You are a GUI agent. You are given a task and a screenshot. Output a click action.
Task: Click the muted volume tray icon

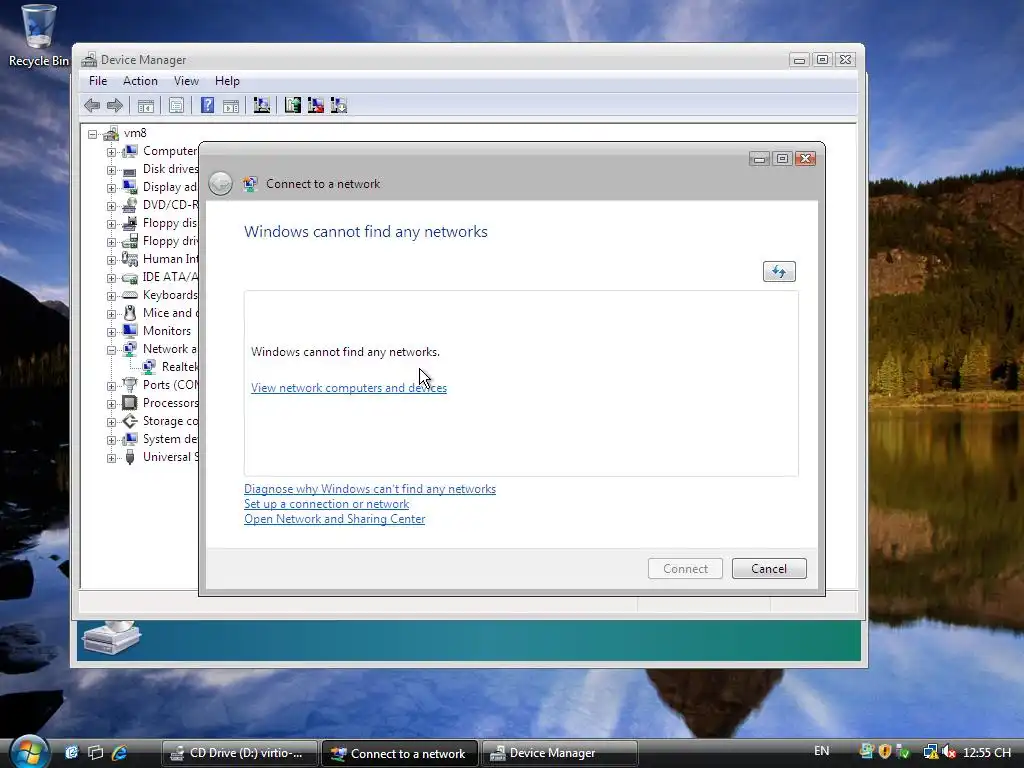click(x=950, y=752)
